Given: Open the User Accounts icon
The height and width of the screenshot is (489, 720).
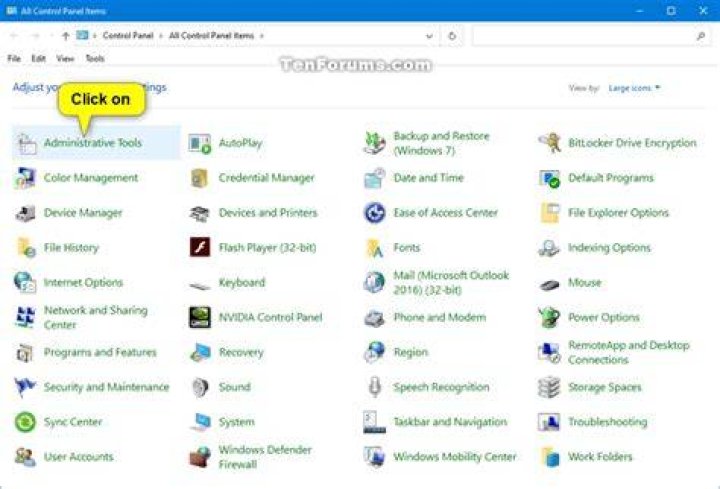Looking at the screenshot, I should (x=25, y=457).
